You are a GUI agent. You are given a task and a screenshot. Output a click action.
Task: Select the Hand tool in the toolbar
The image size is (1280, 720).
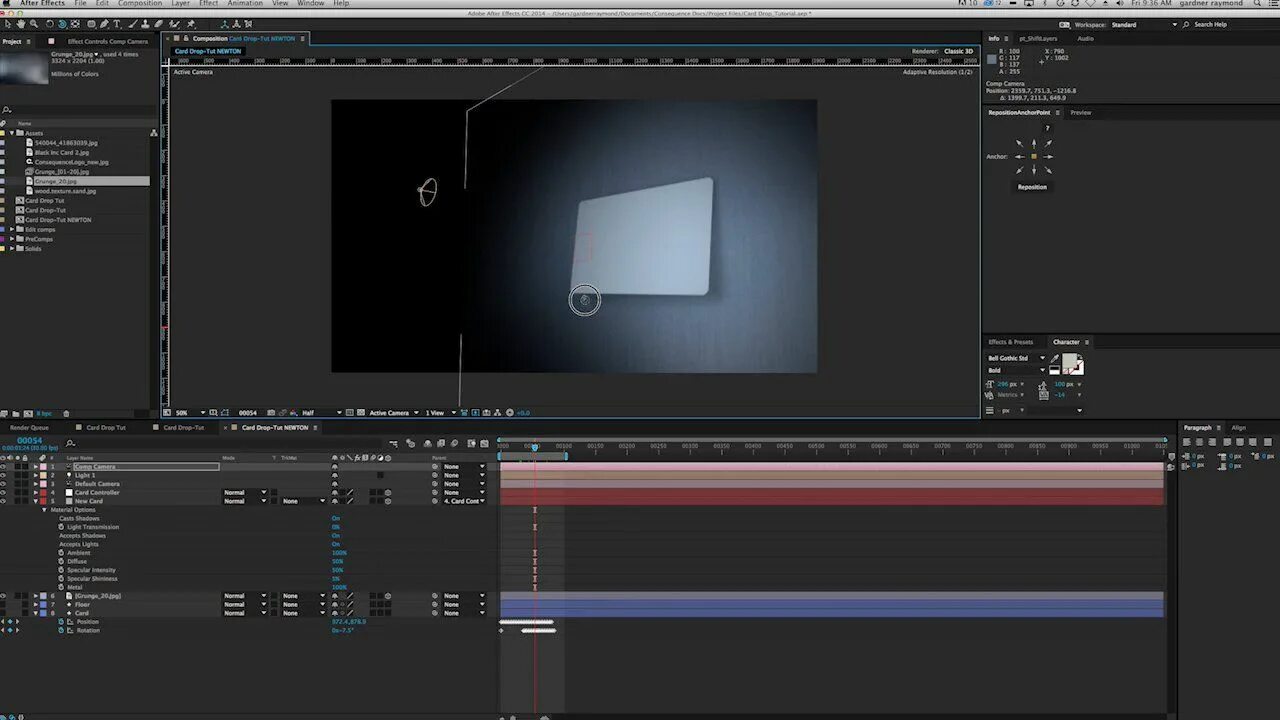pyautogui.click(x=20, y=22)
